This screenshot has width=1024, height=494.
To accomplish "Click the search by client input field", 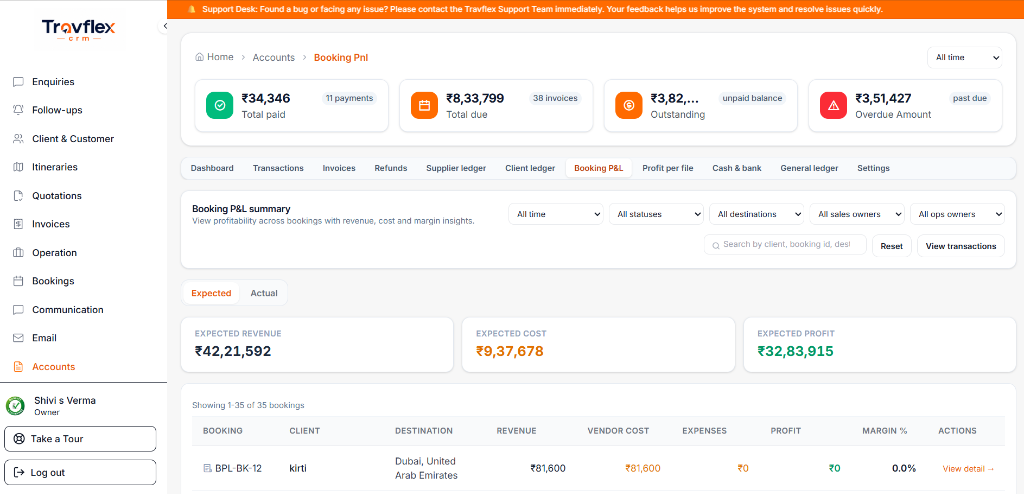I will point(785,244).
